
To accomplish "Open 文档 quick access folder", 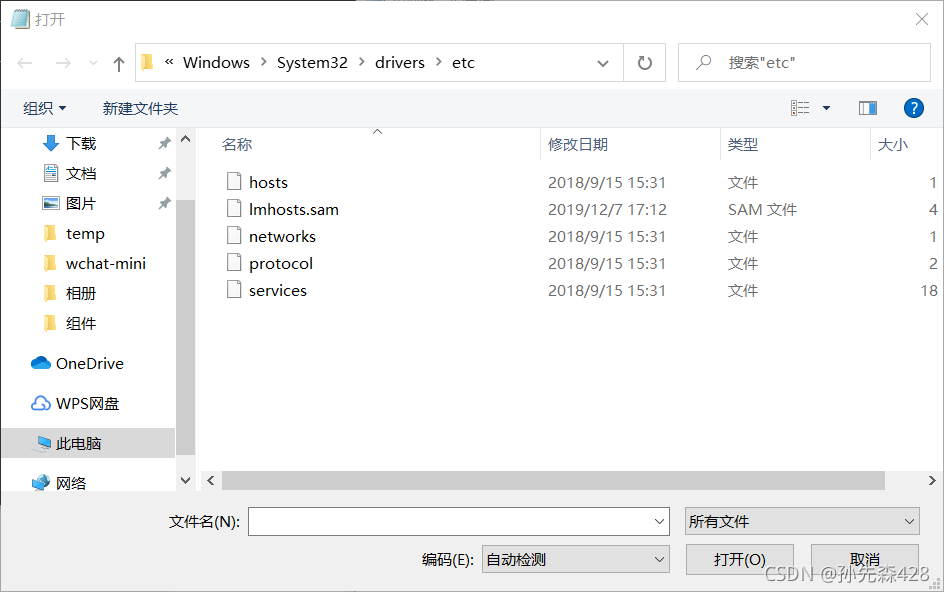I will [x=81, y=173].
